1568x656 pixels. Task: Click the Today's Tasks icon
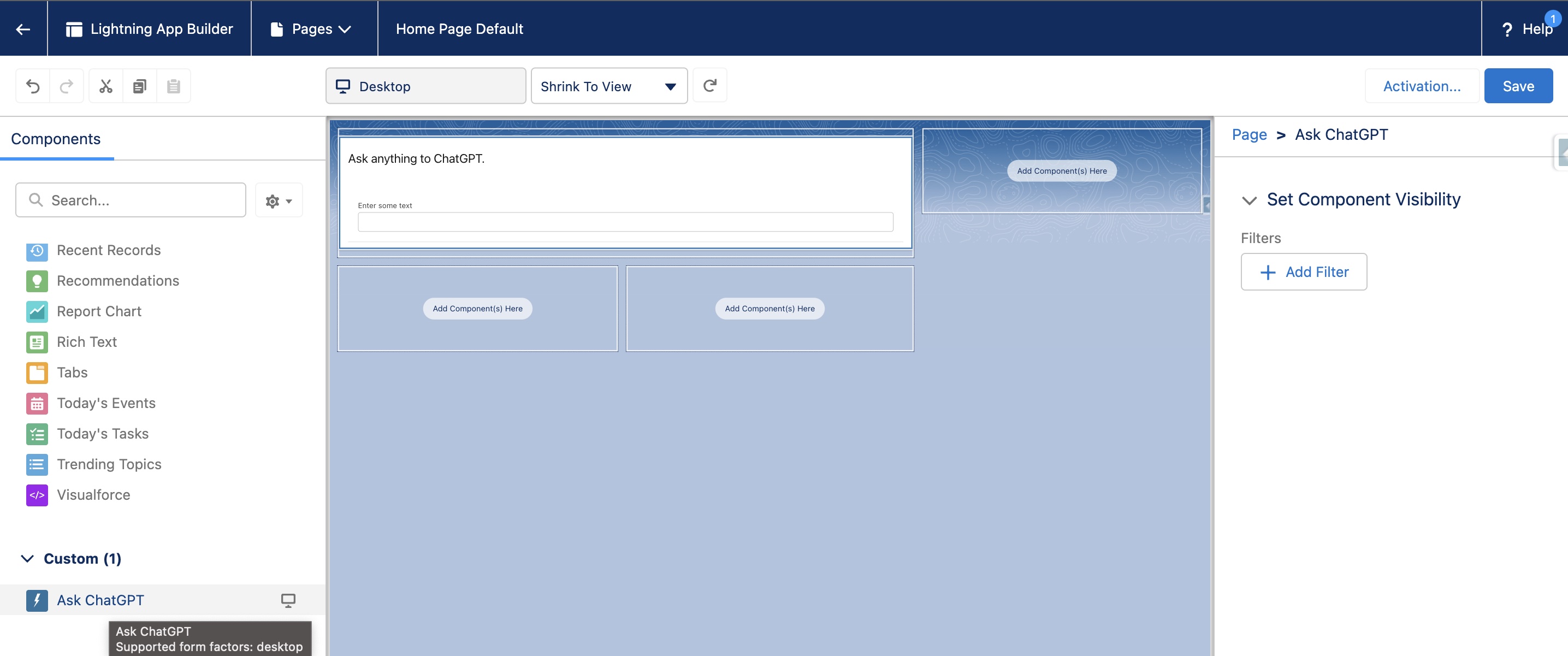37,434
